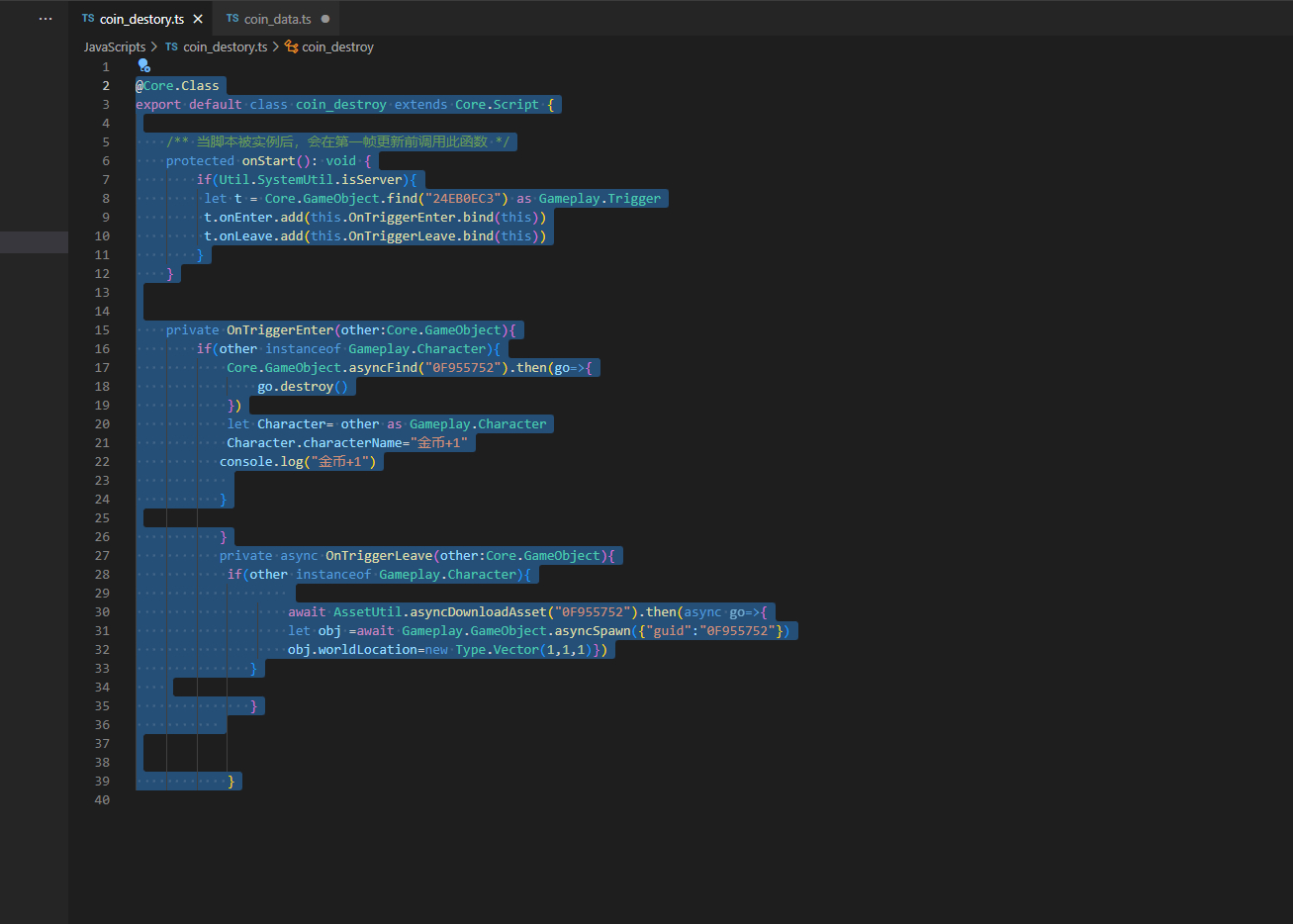The image size is (1293, 924).
Task: Click the TS file icon on coin_destory.ts tab
Action: point(88,19)
